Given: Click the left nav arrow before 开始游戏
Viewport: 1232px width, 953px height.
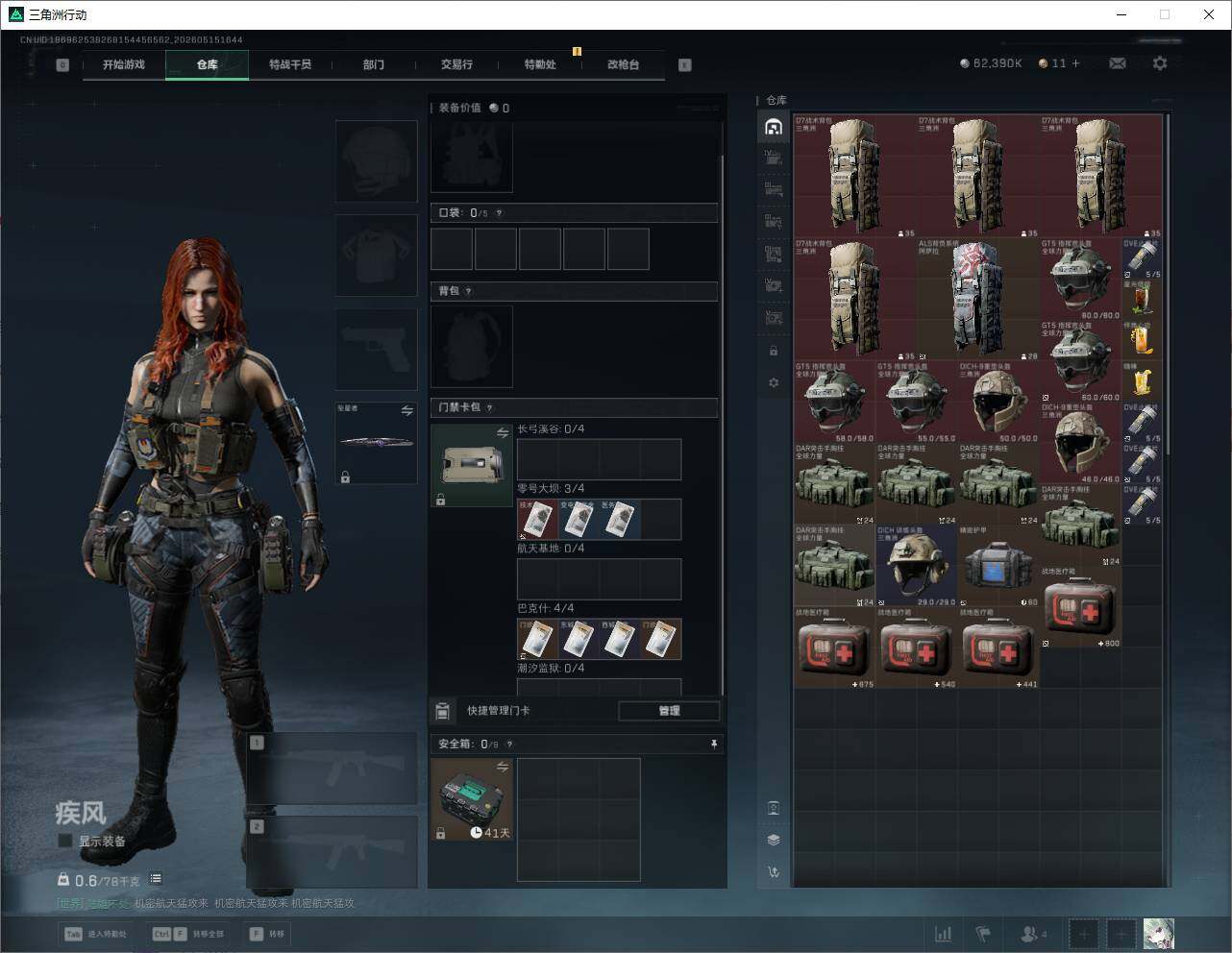Looking at the screenshot, I should [62, 65].
